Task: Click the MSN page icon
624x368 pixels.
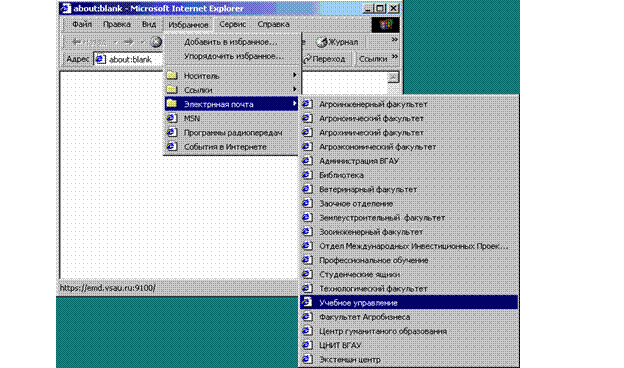Action: pyautogui.click(x=172, y=118)
